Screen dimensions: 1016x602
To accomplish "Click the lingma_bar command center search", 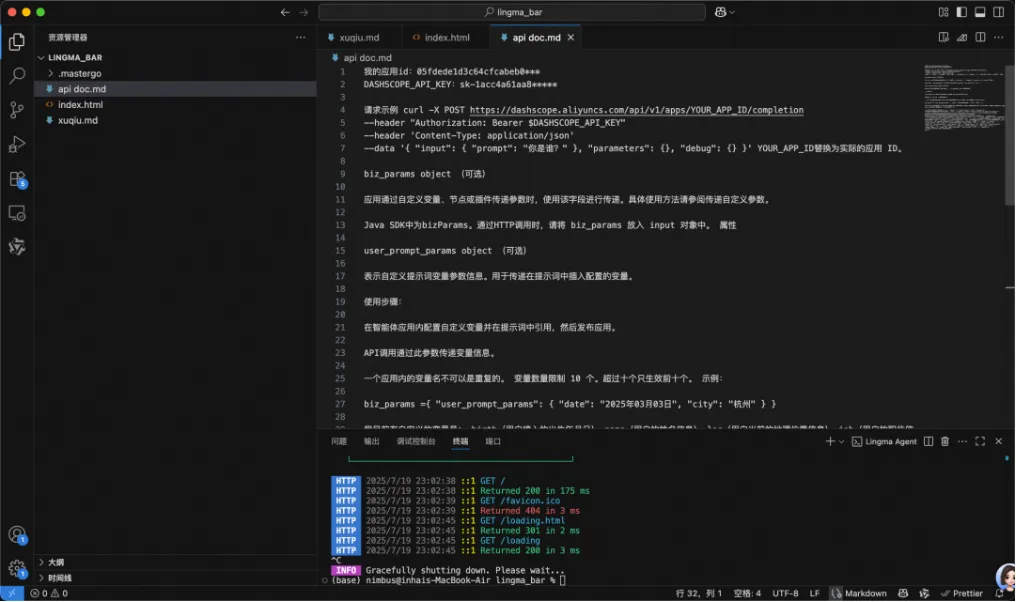I will point(512,12).
